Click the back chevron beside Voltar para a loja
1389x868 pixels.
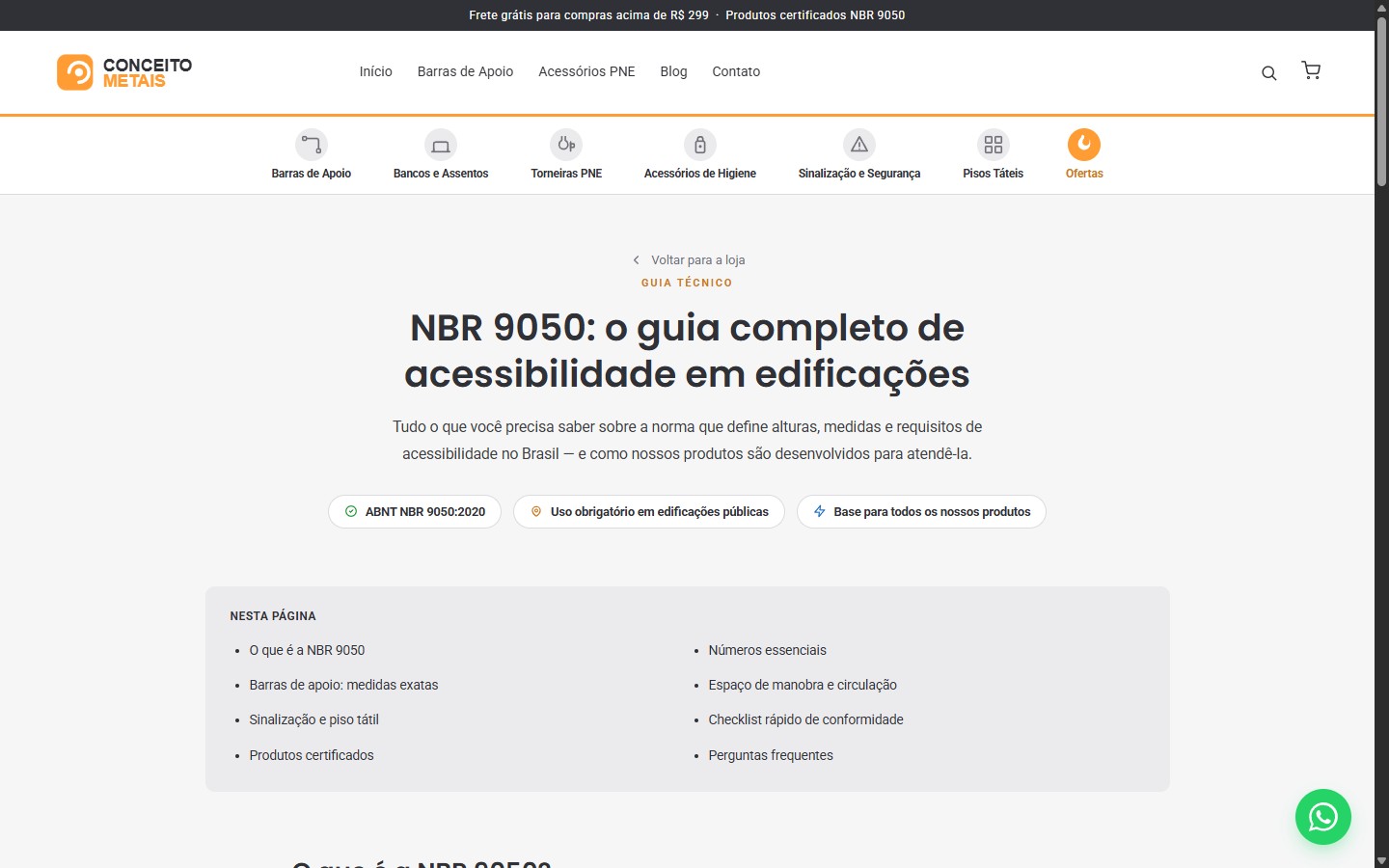click(636, 260)
